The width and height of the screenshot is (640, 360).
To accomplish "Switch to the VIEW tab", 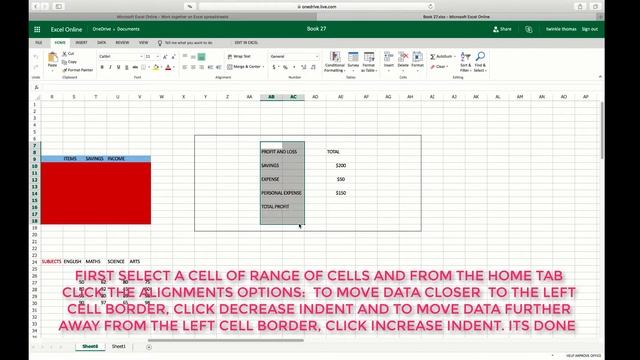I will click(143, 43).
